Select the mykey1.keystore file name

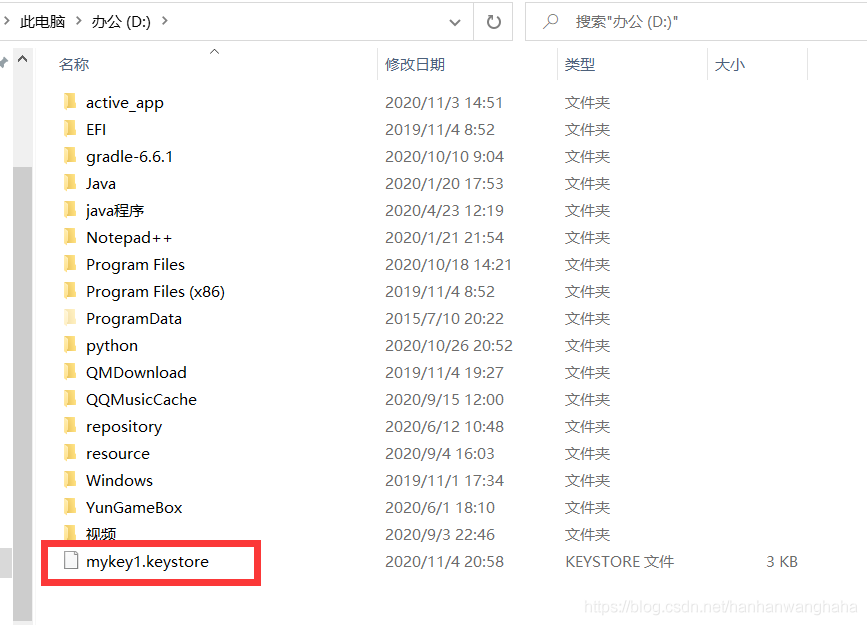point(147,562)
